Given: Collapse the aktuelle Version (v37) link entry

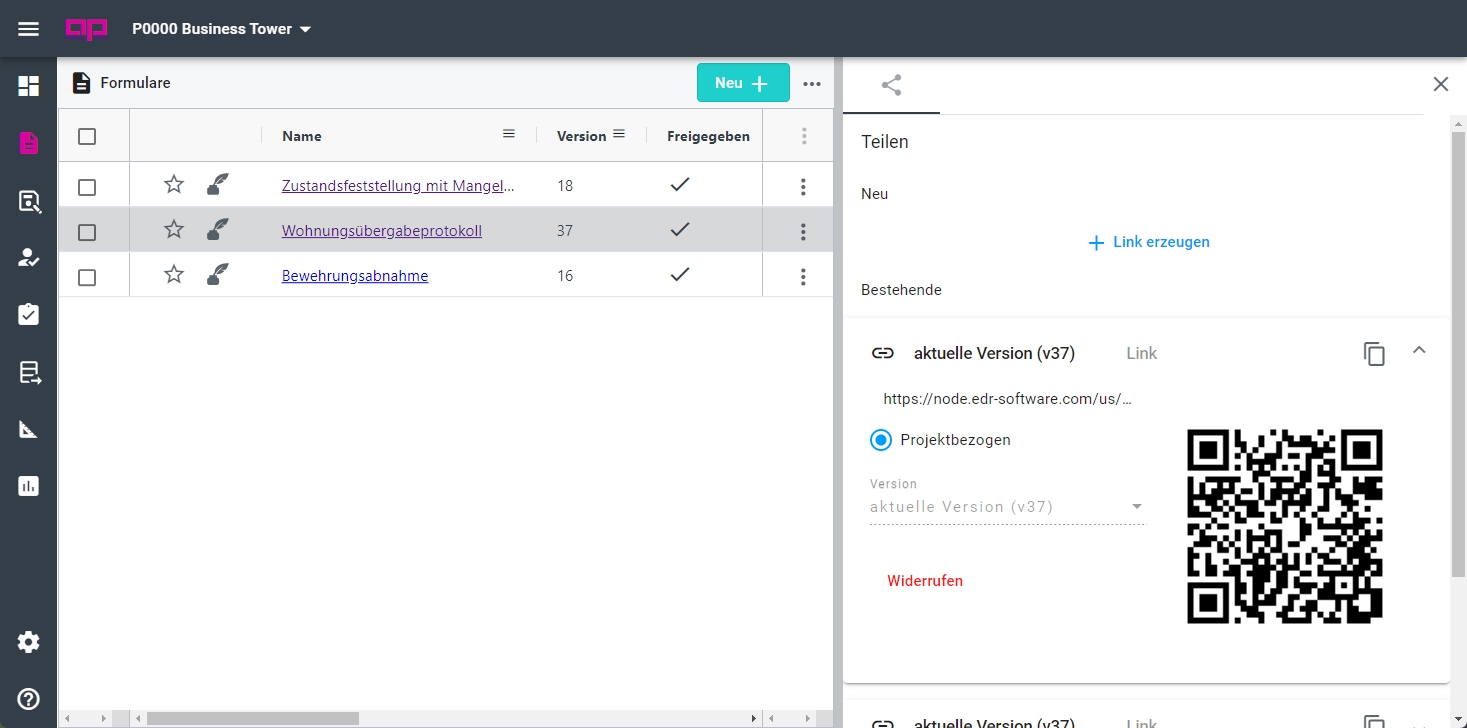Looking at the screenshot, I should [1418, 350].
